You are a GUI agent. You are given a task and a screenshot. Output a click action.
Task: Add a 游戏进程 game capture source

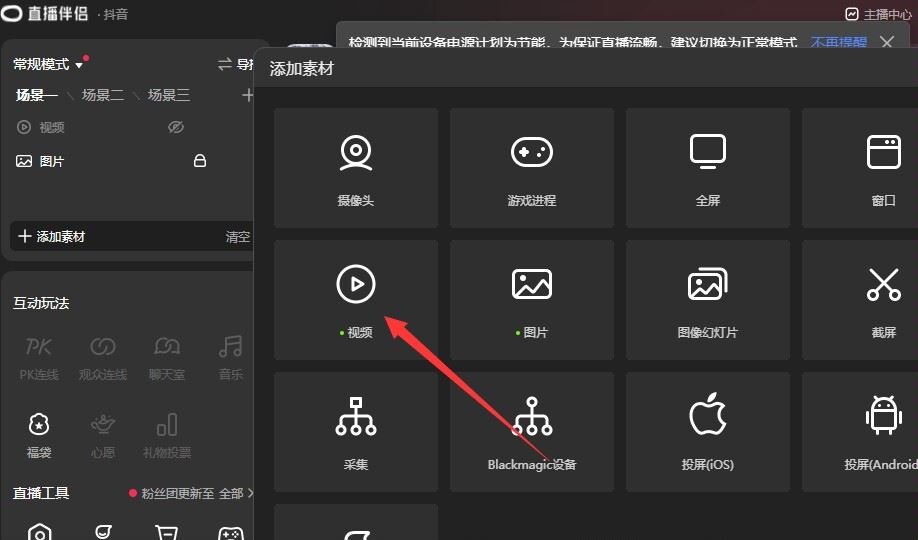[532, 168]
